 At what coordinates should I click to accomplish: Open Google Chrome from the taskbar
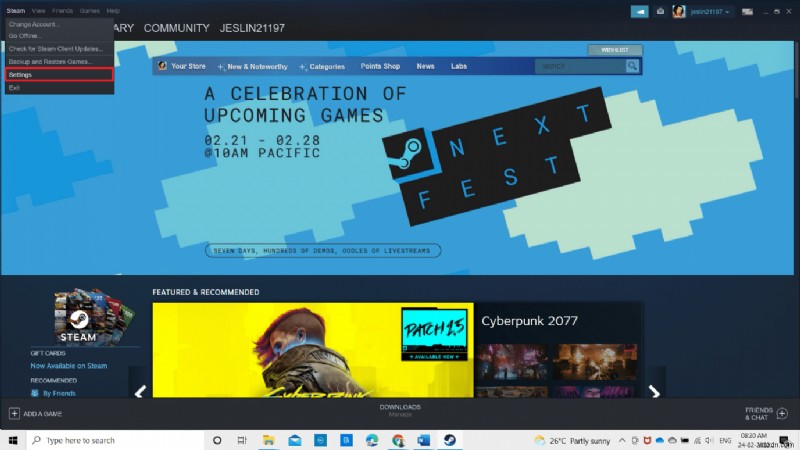tap(398, 440)
